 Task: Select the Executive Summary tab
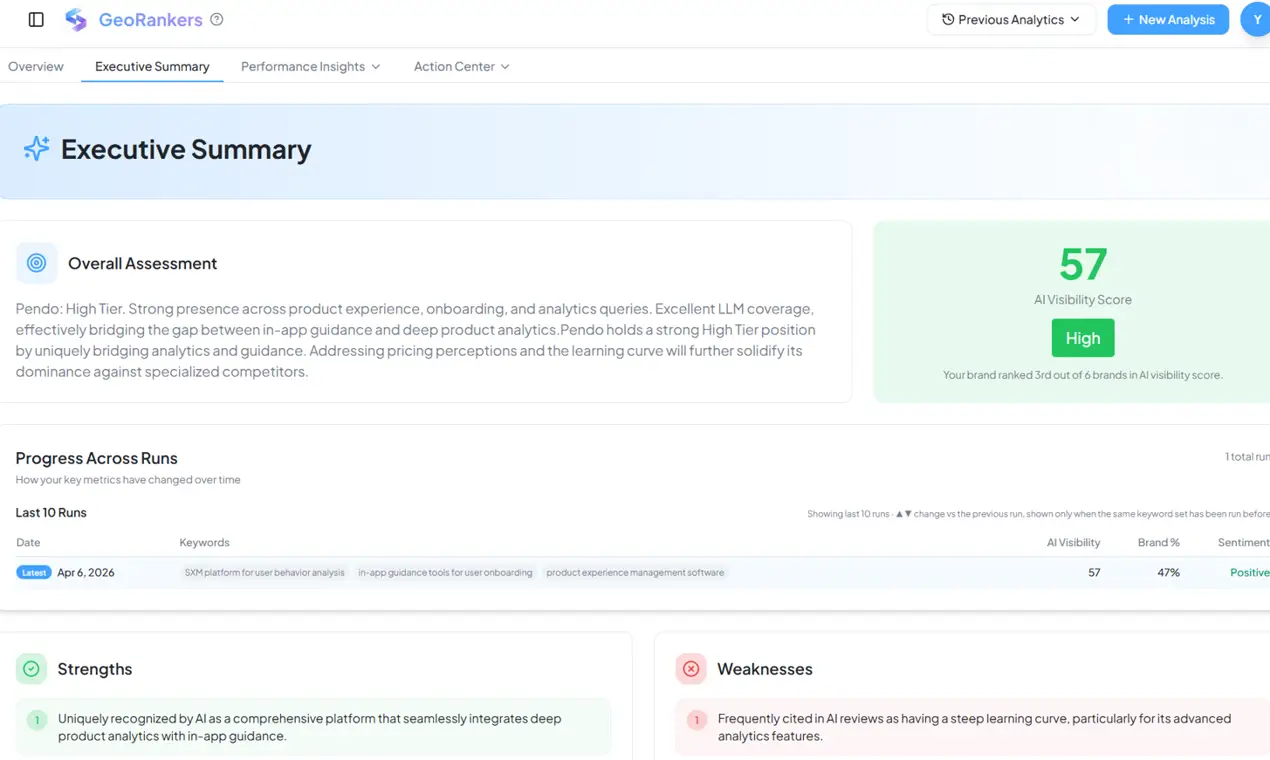152,66
